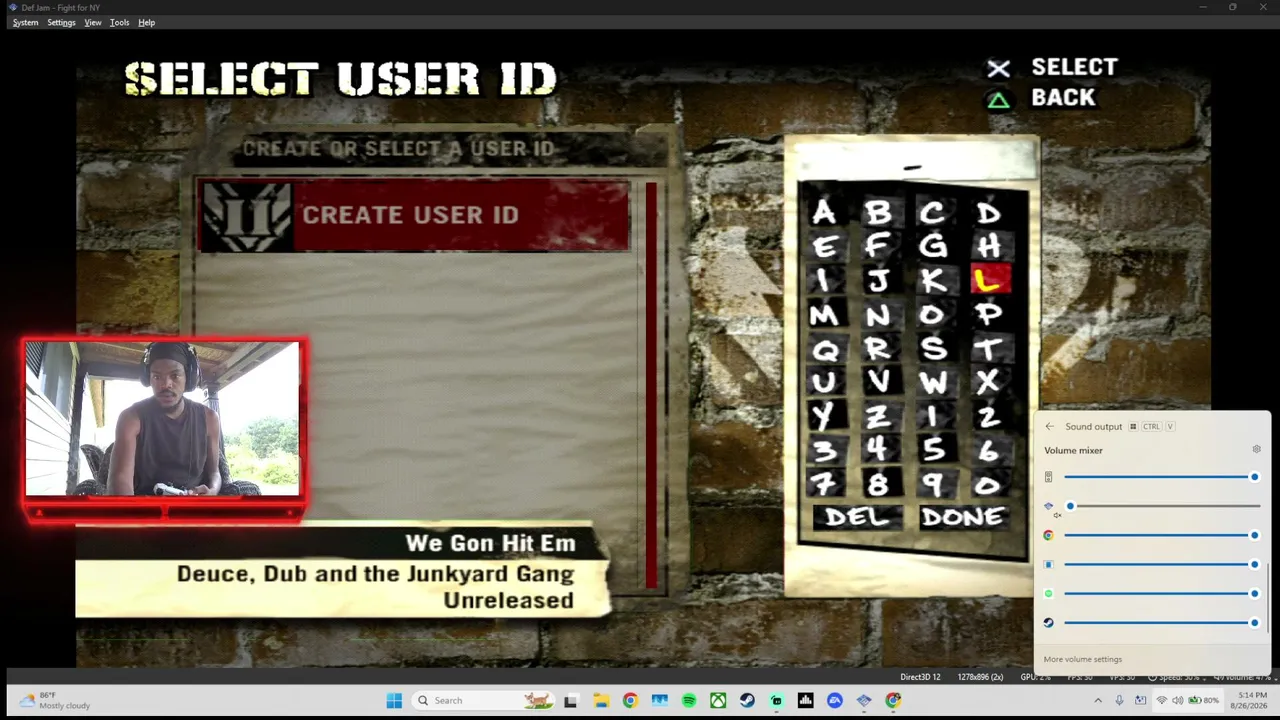This screenshot has height=720, width=1280.
Task: Open the Tools menu
Action: [119, 22]
